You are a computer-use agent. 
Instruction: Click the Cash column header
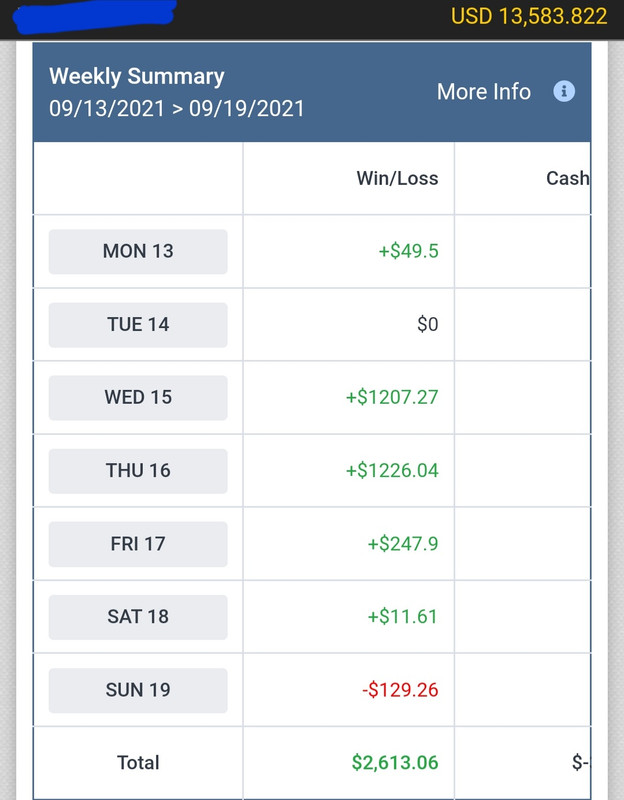pyautogui.click(x=568, y=178)
